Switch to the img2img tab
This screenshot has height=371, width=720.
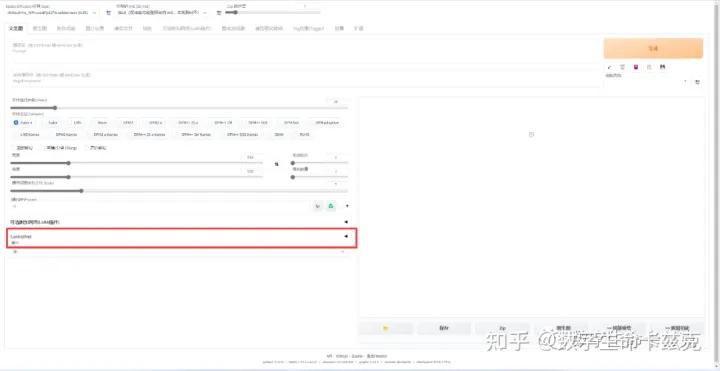[x=40, y=28]
